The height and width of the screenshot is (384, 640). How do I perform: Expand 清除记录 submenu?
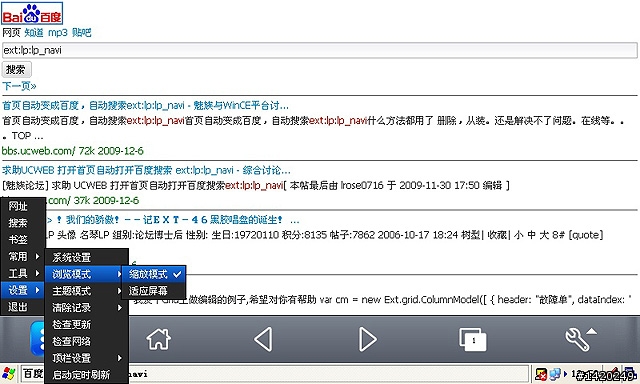point(87,307)
